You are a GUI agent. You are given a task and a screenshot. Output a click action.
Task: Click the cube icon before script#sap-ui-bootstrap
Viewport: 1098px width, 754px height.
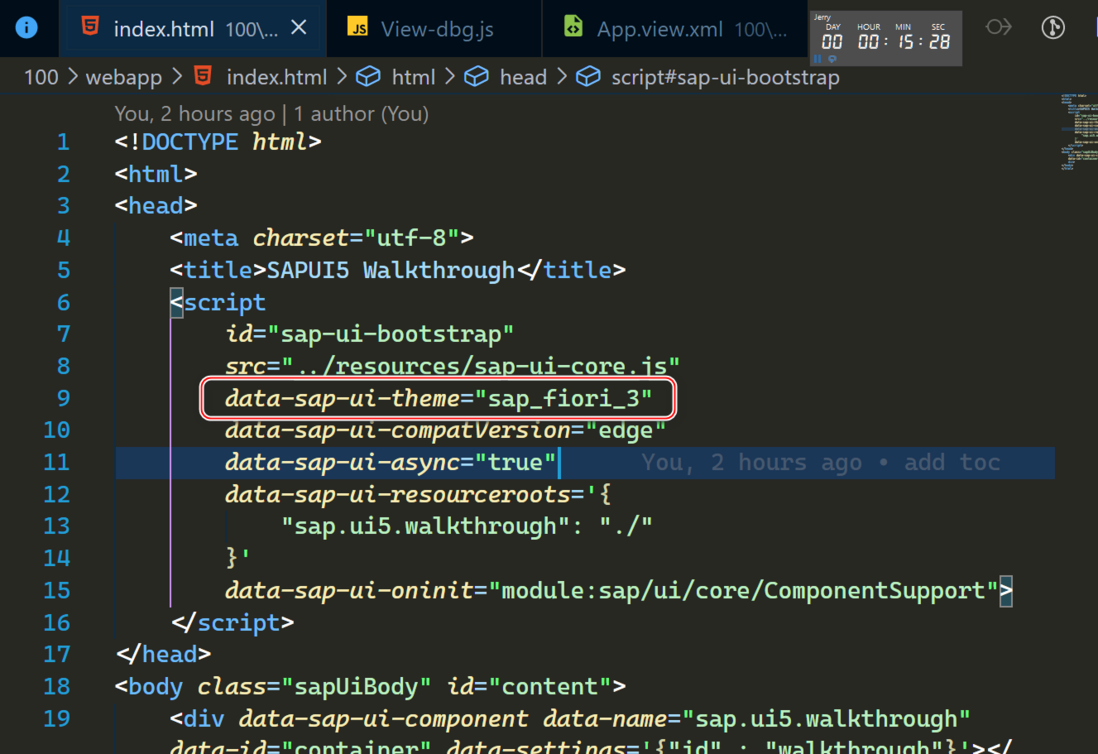(588, 76)
